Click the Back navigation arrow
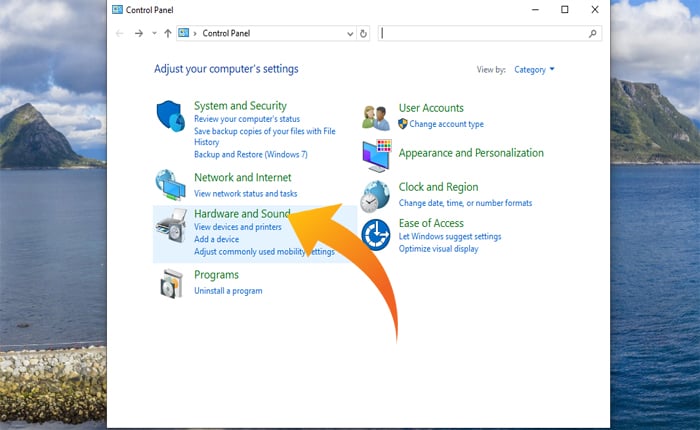This screenshot has height=430, width=700. (120, 33)
